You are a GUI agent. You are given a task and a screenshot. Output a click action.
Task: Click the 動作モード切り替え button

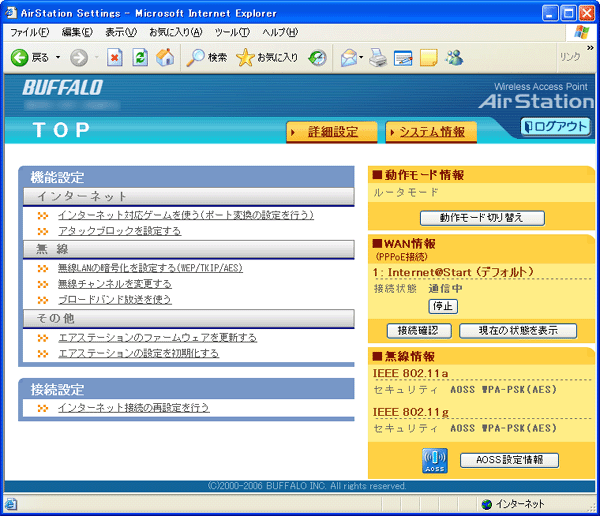pyautogui.click(x=482, y=218)
